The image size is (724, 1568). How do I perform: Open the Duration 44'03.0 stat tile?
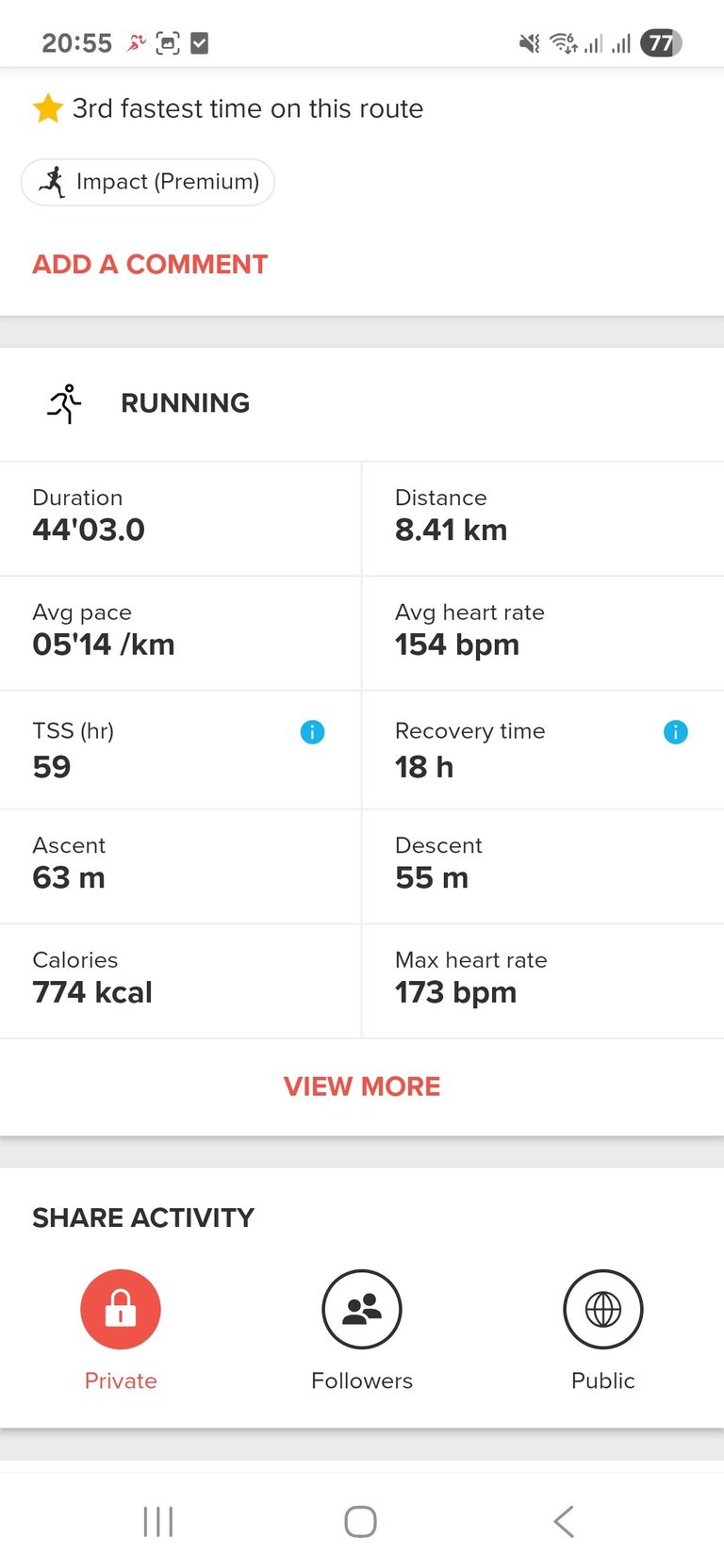tap(180, 518)
